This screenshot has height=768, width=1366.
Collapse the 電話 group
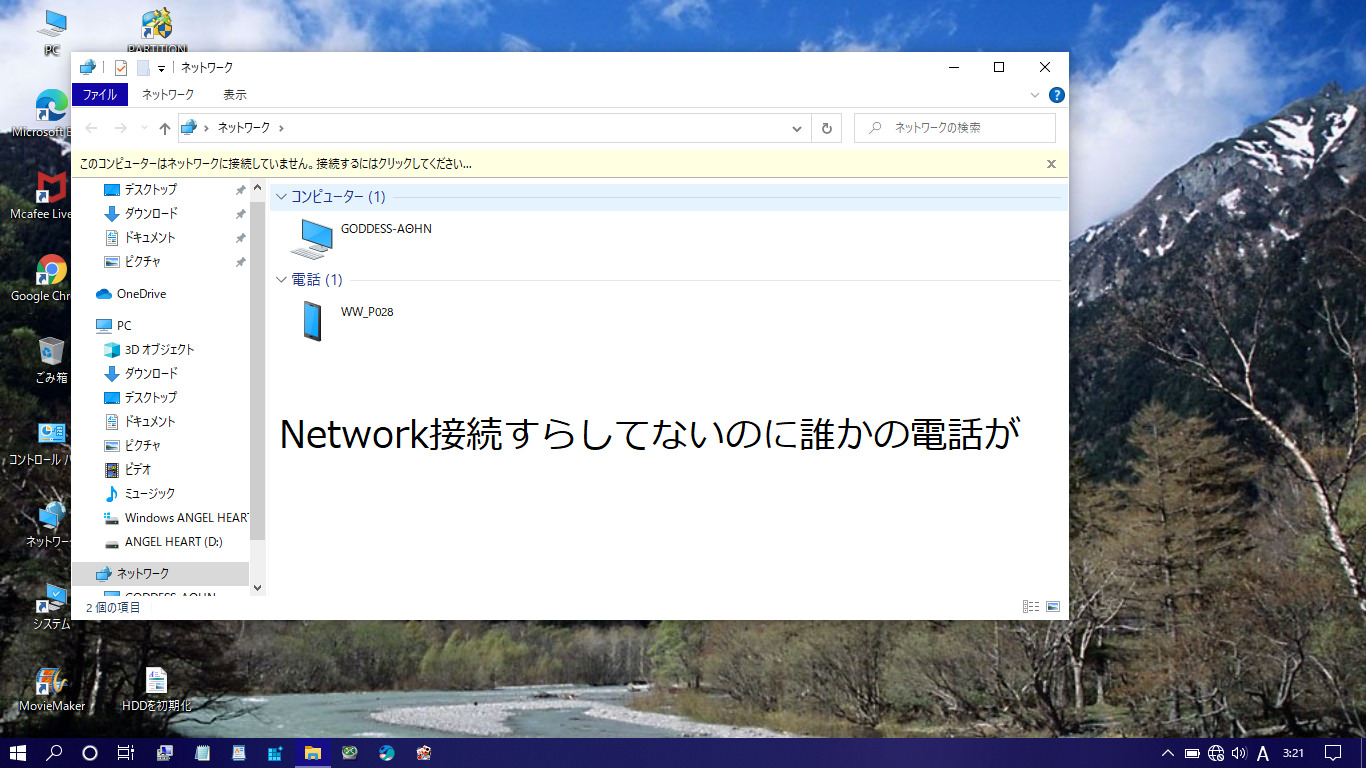coord(281,280)
